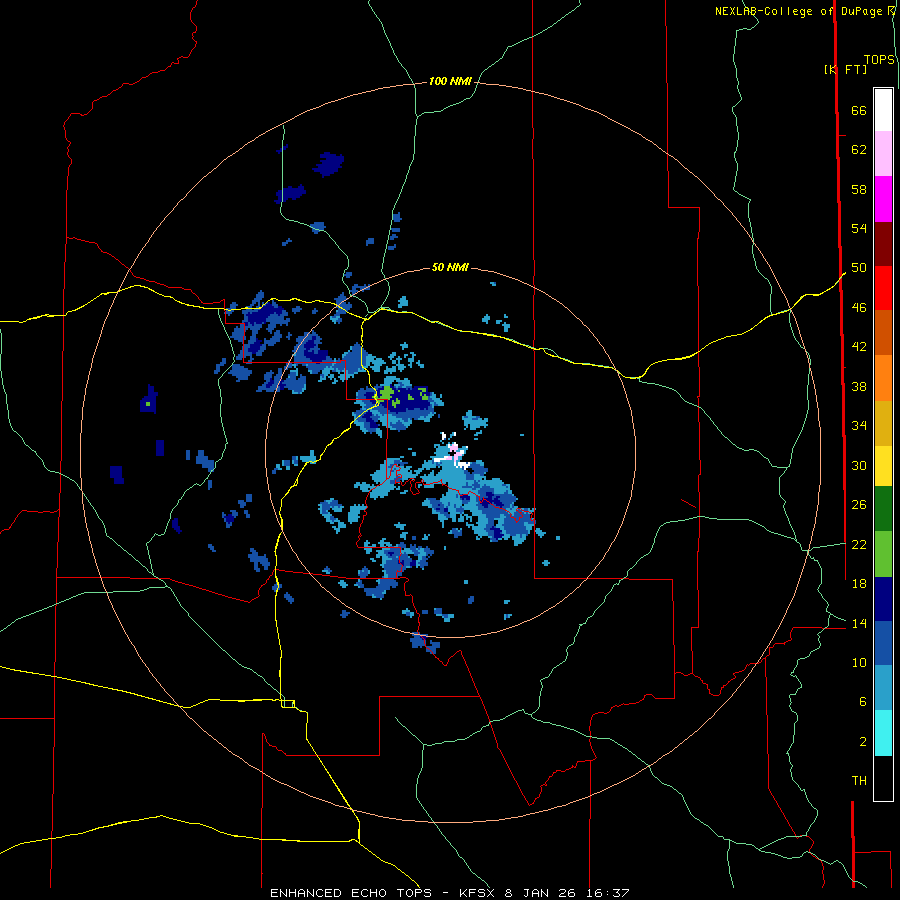
Task: Click the '46' legend value
Action: [859, 308]
